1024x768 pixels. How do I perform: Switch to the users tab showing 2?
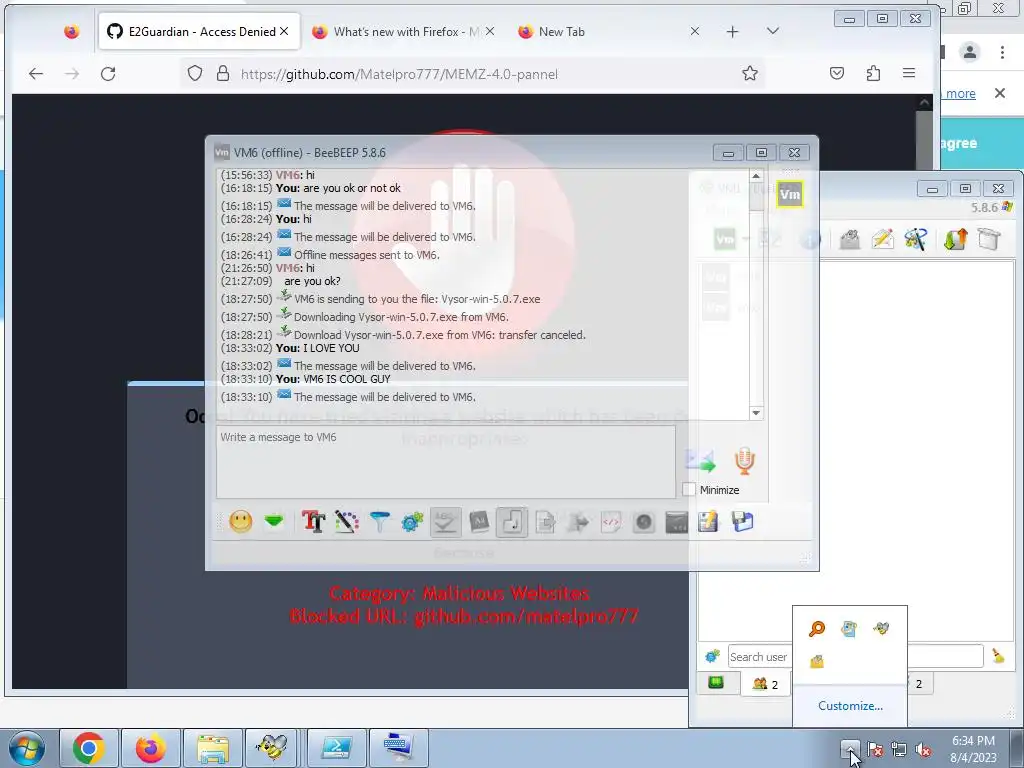tap(765, 684)
